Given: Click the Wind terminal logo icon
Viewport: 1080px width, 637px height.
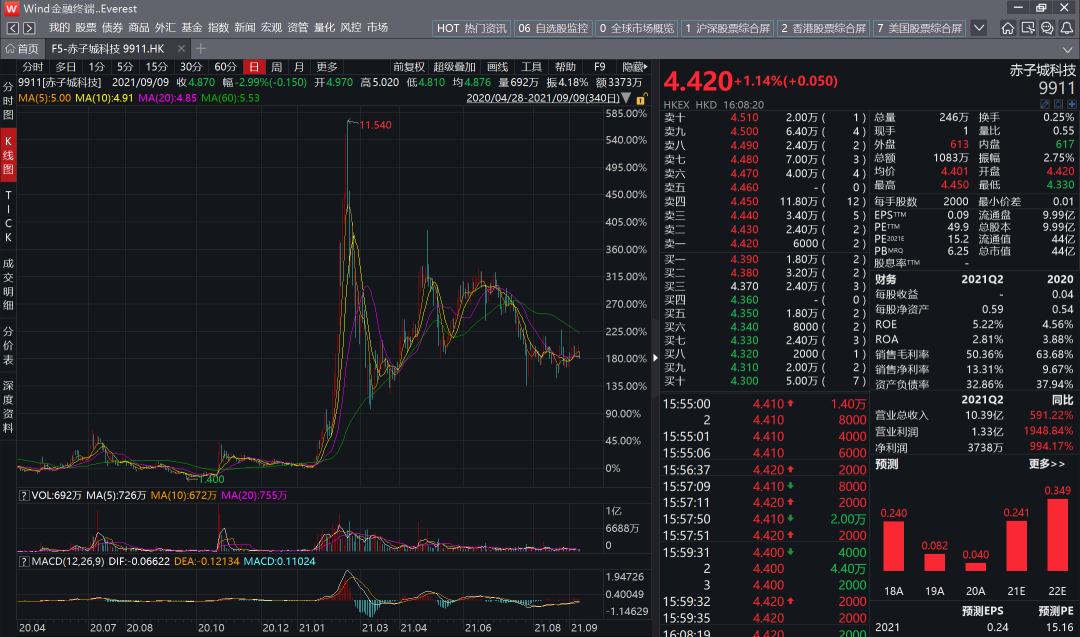Looking at the screenshot, I should [x=11, y=8].
